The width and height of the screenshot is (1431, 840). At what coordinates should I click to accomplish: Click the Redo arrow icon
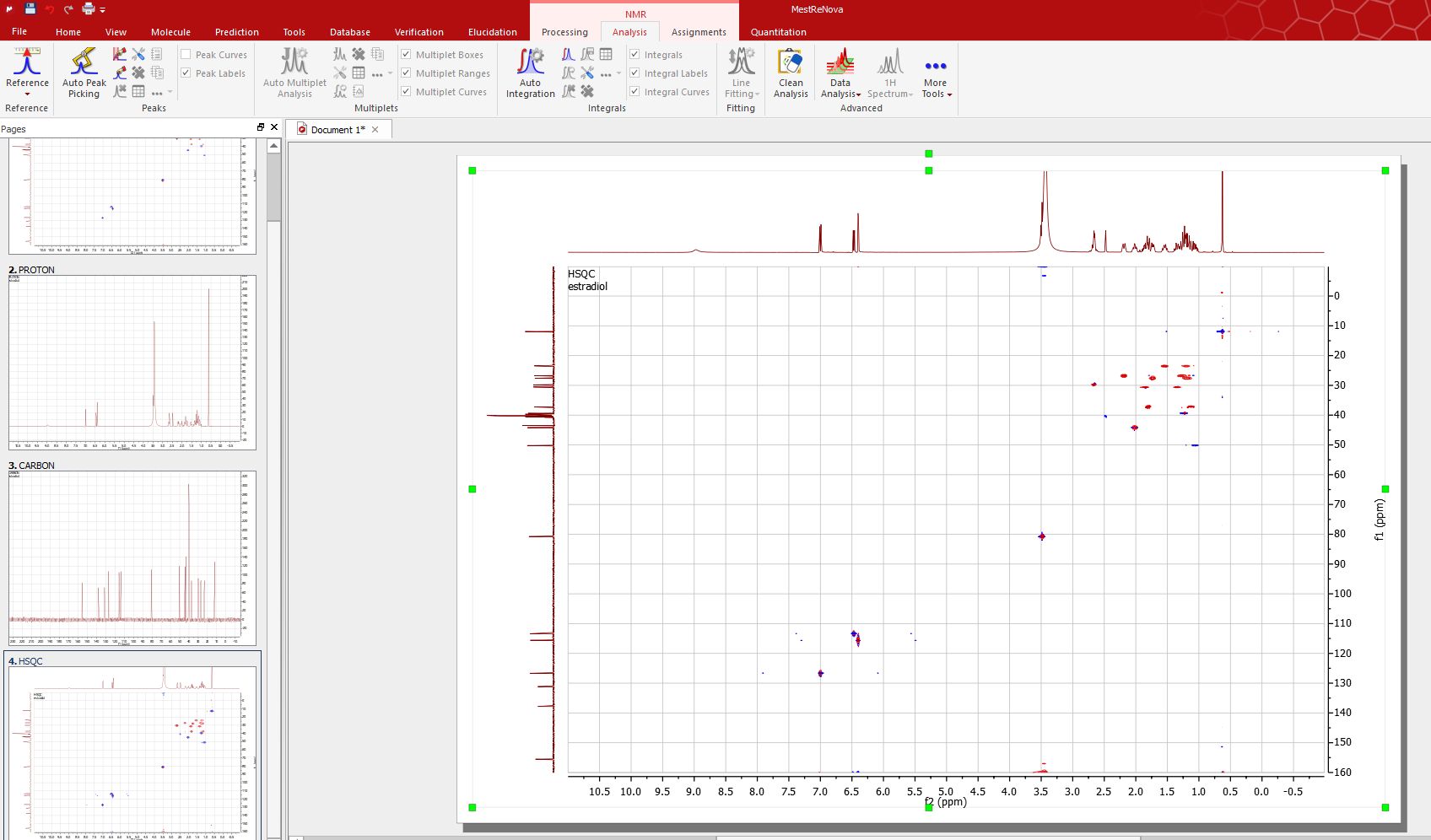[x=68, y=9]
